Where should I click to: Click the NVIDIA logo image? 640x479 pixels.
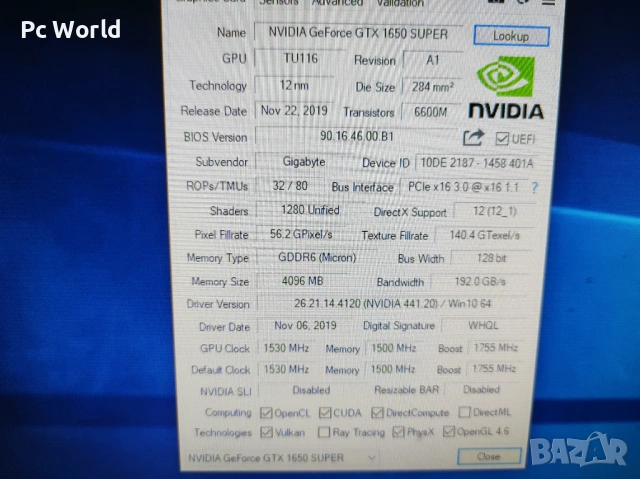506,88
